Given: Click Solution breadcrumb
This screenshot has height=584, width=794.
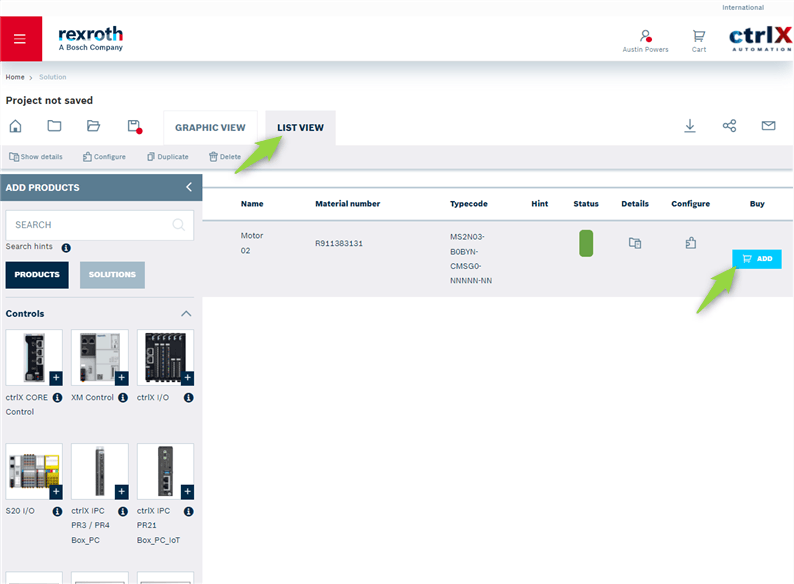Looking at the screenshot, I should pyautogui.click(x=53, y=77).
